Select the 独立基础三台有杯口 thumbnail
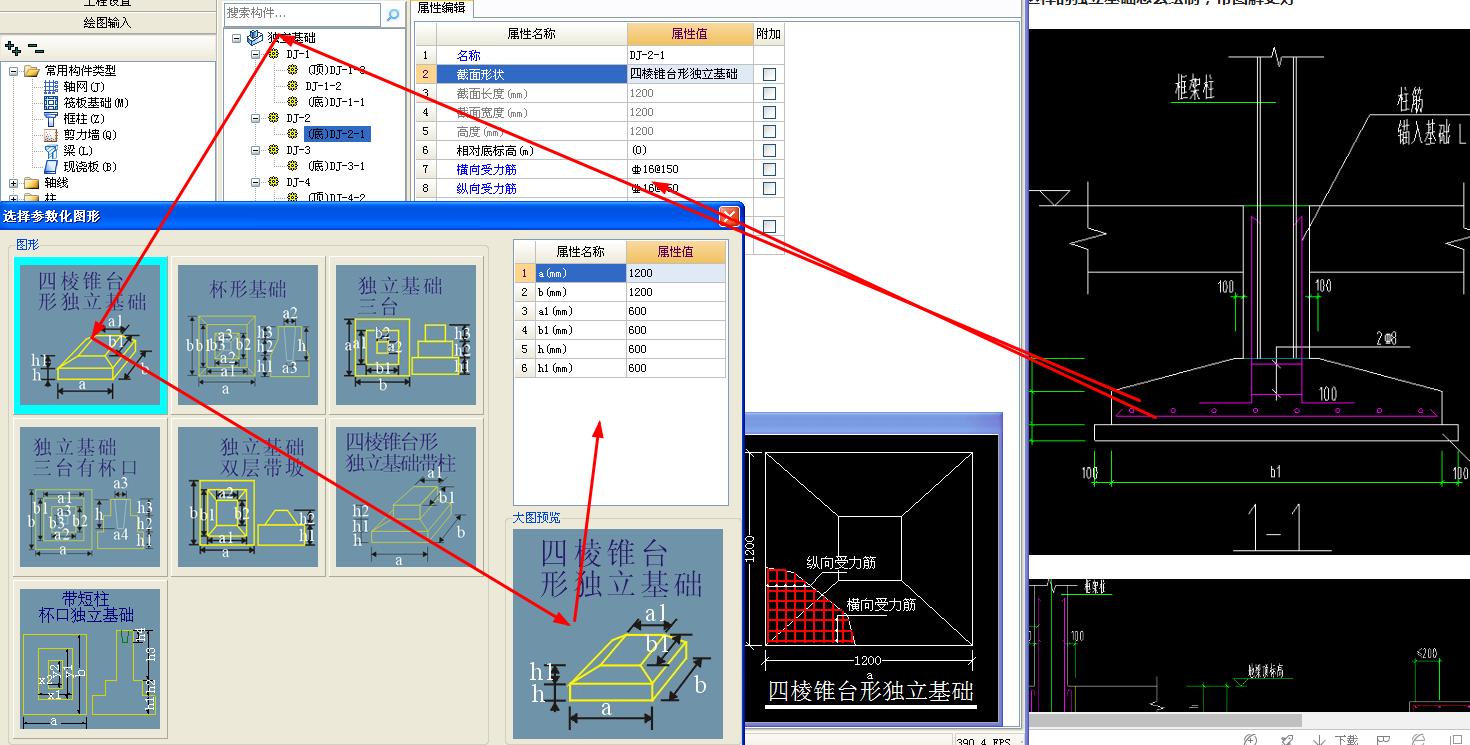 click(90, 497)
